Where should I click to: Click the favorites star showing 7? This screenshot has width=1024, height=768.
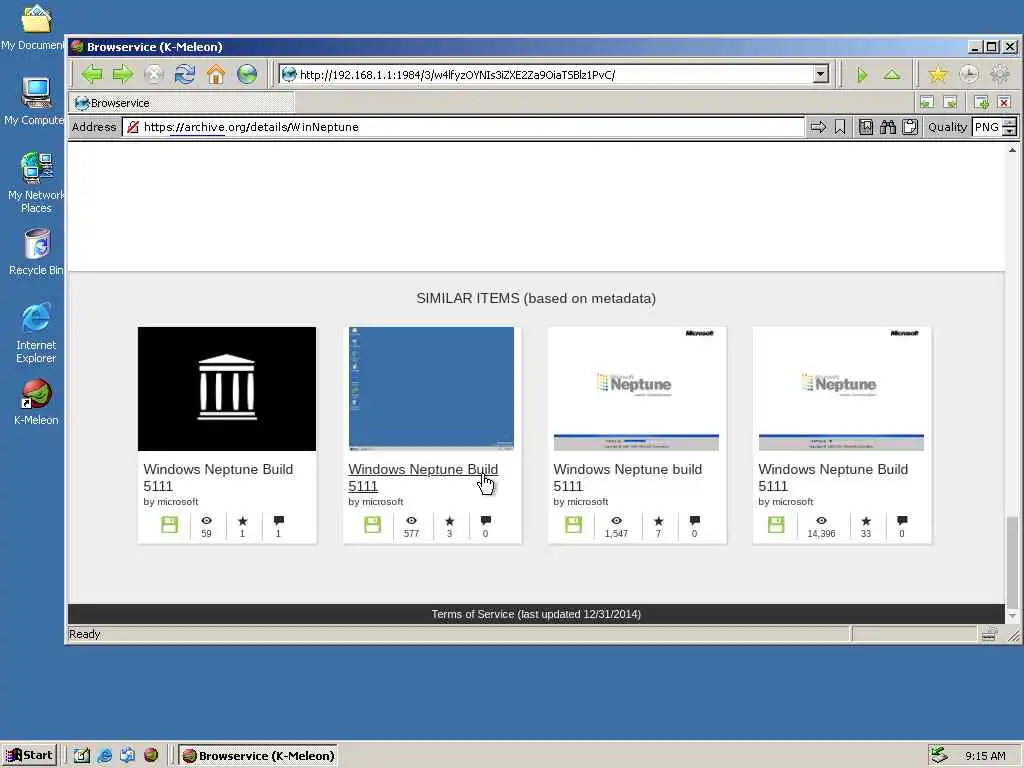[658, 521]
